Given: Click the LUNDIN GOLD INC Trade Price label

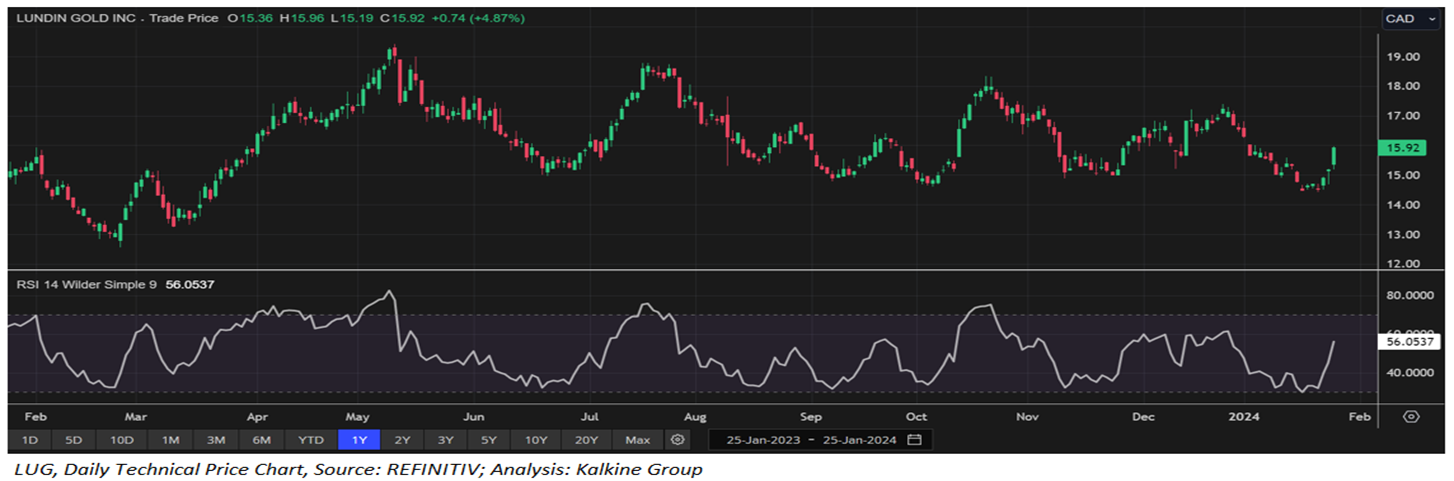Looking at the screenshot, I should point(117,18).
